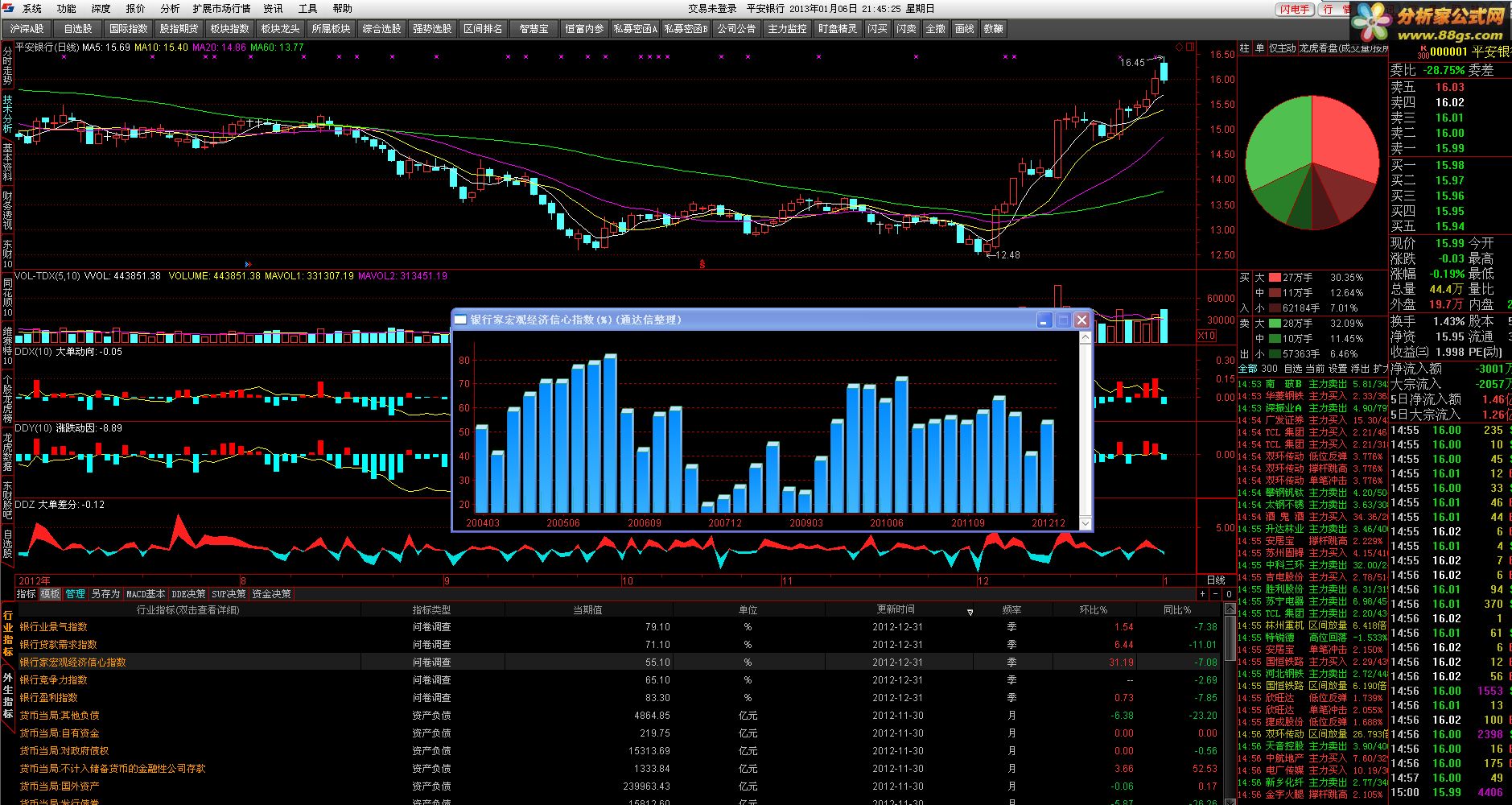Click the 闪买 quick-buy button
Viewport: 1512px width, 805px height.
[877, 29]
